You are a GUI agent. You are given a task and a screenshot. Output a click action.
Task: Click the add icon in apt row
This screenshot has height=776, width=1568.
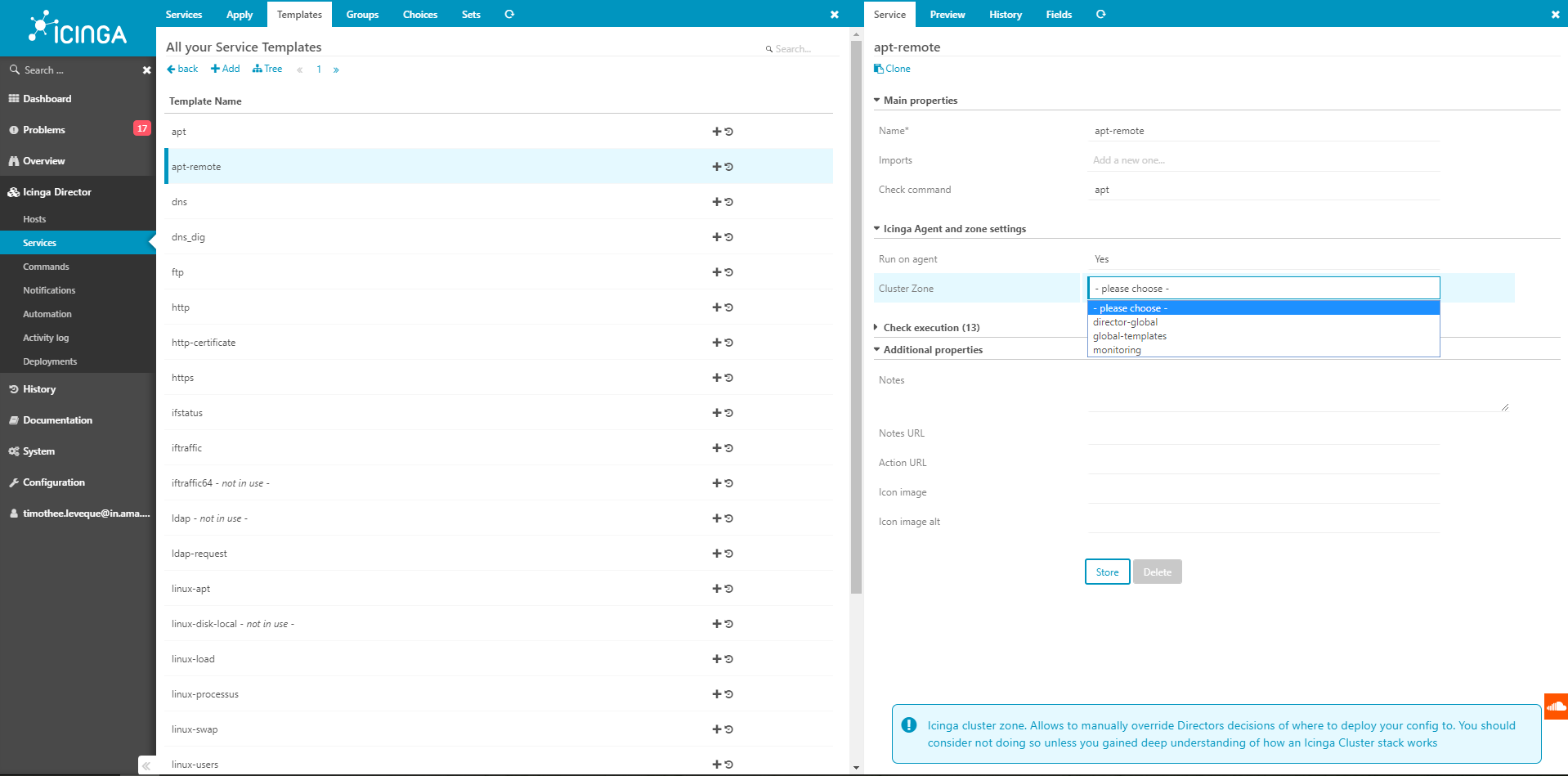point(717,132)
